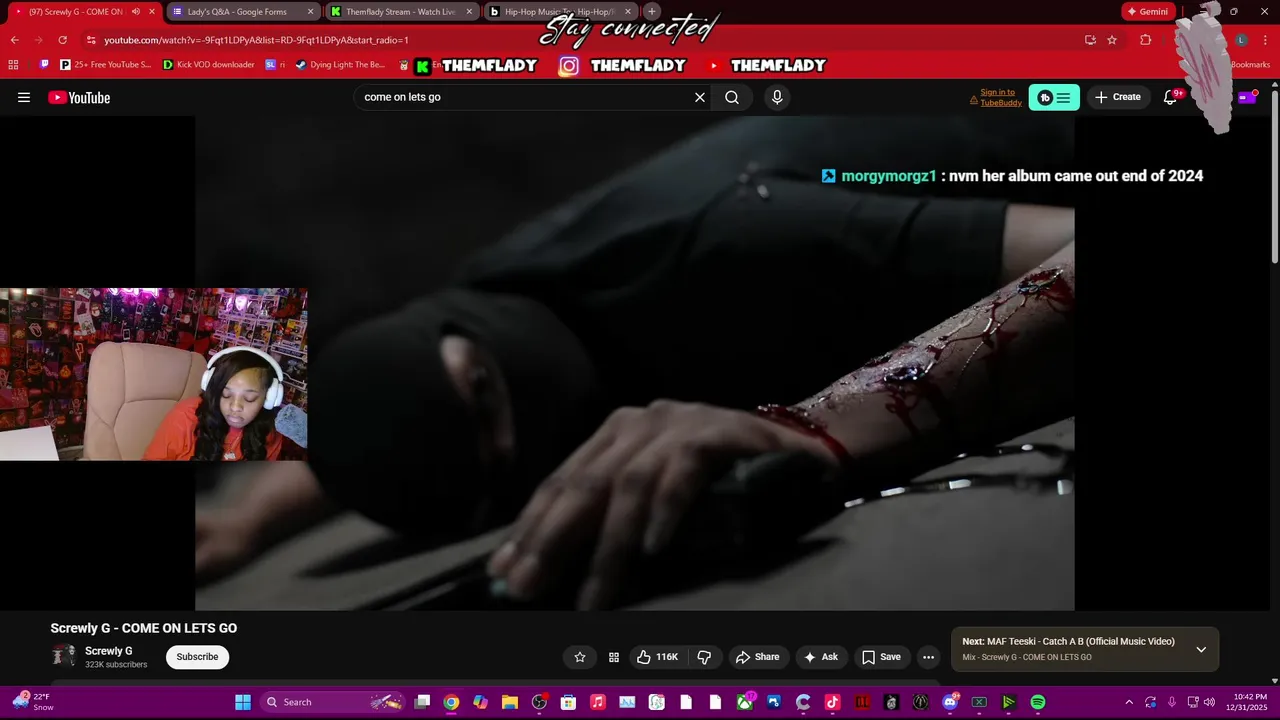Switch to Hip-Hop Music Billboard tab
This screenshot has height=720, width=1280.
click(x=560, y=12)
